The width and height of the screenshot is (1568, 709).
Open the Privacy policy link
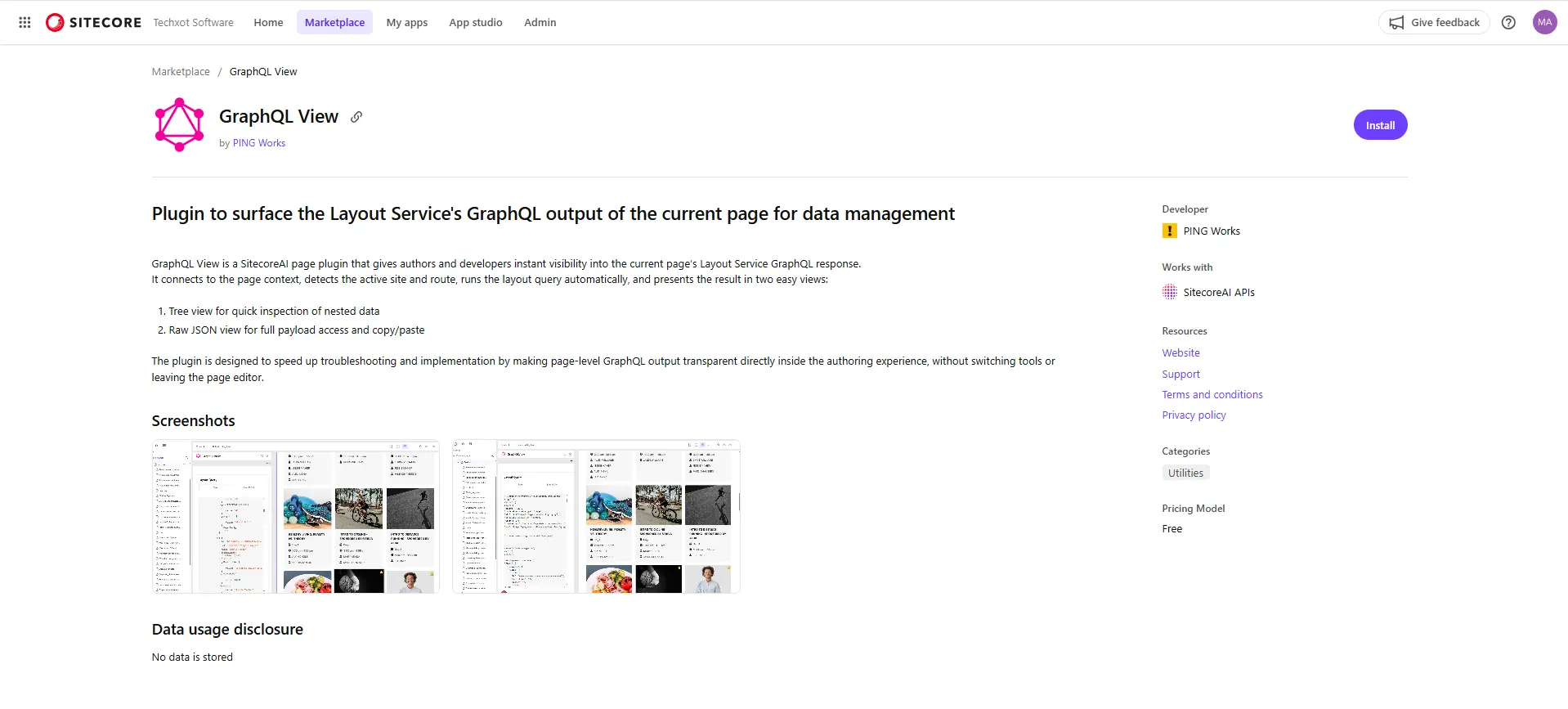pos(1194,415)
